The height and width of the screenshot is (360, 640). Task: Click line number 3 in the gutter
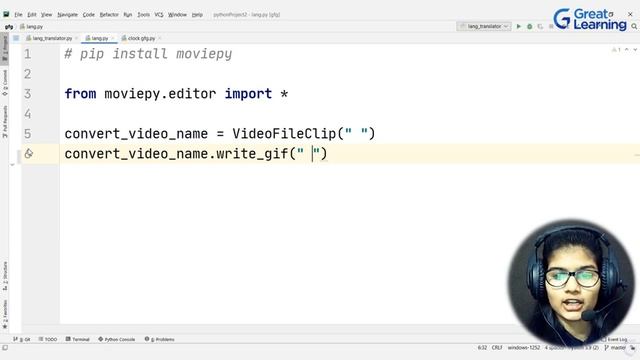tap(27, 94)
